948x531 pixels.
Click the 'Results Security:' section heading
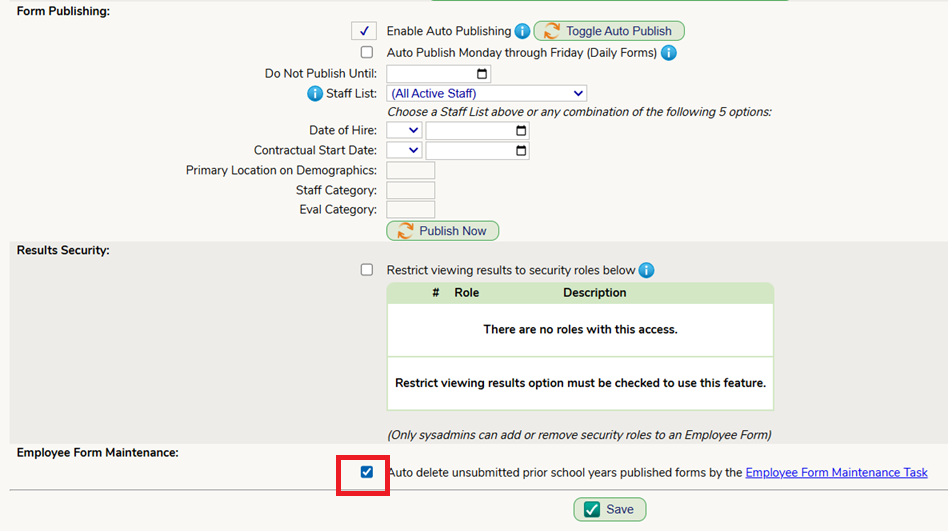tap(63, 250)
